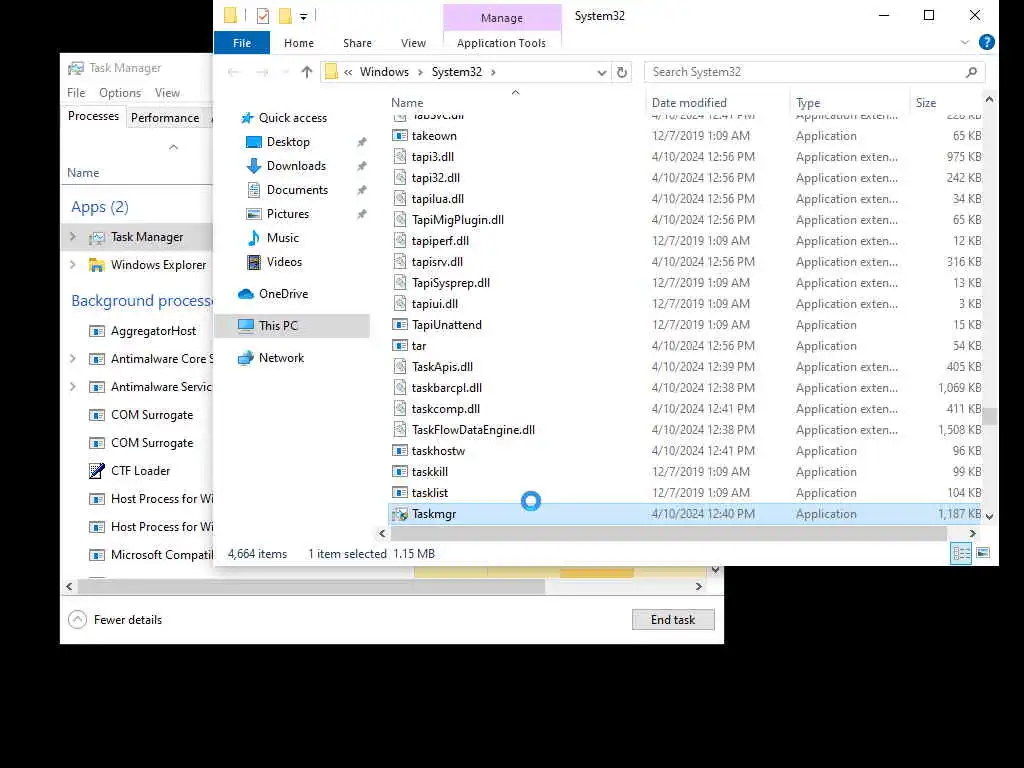Sort files by Name column header
The image size is (1024, 768).
click(x=407, y=103)
